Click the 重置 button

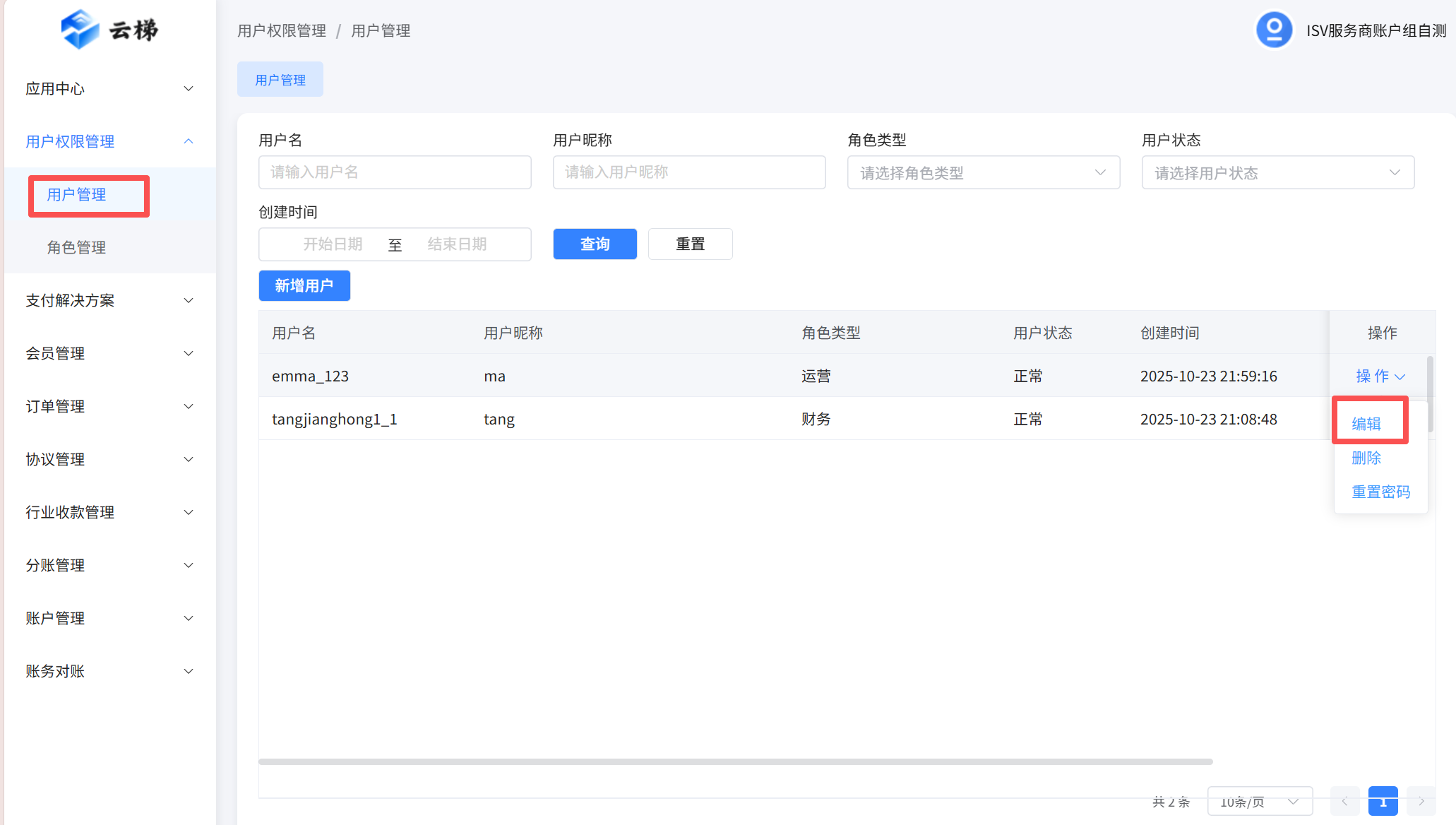click(x=690, y=244)
